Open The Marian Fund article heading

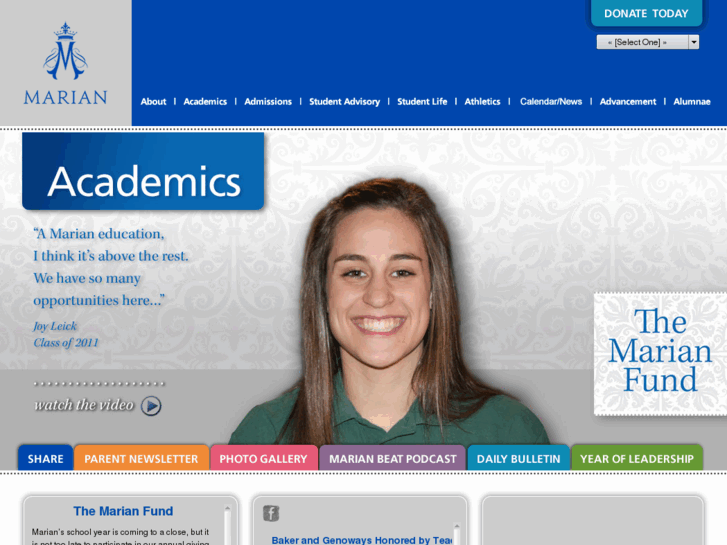click(x=123, y=511)
